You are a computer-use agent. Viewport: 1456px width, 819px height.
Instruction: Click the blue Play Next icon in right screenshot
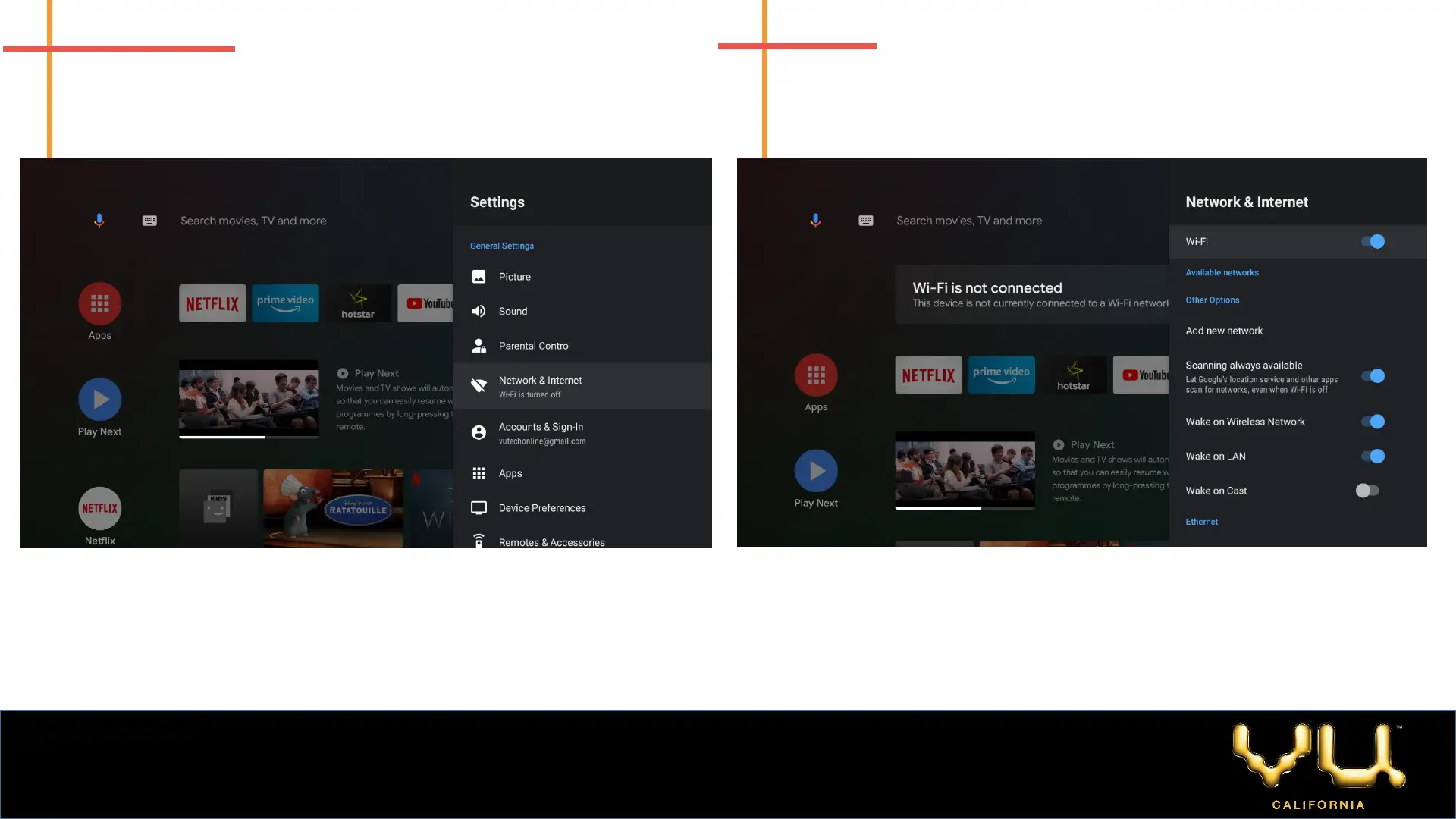(x=816, y=471)
